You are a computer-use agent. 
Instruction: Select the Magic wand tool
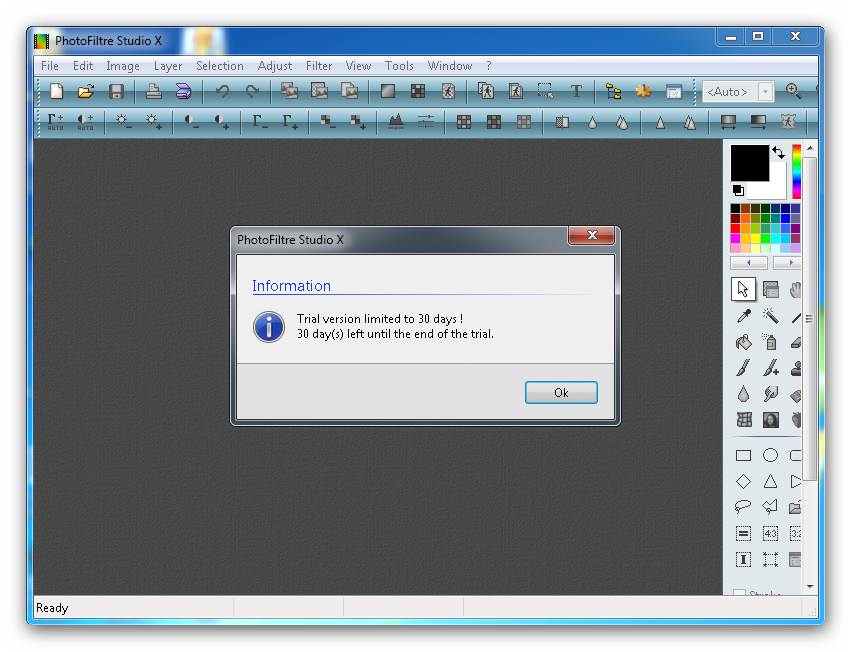click(770, 316)
